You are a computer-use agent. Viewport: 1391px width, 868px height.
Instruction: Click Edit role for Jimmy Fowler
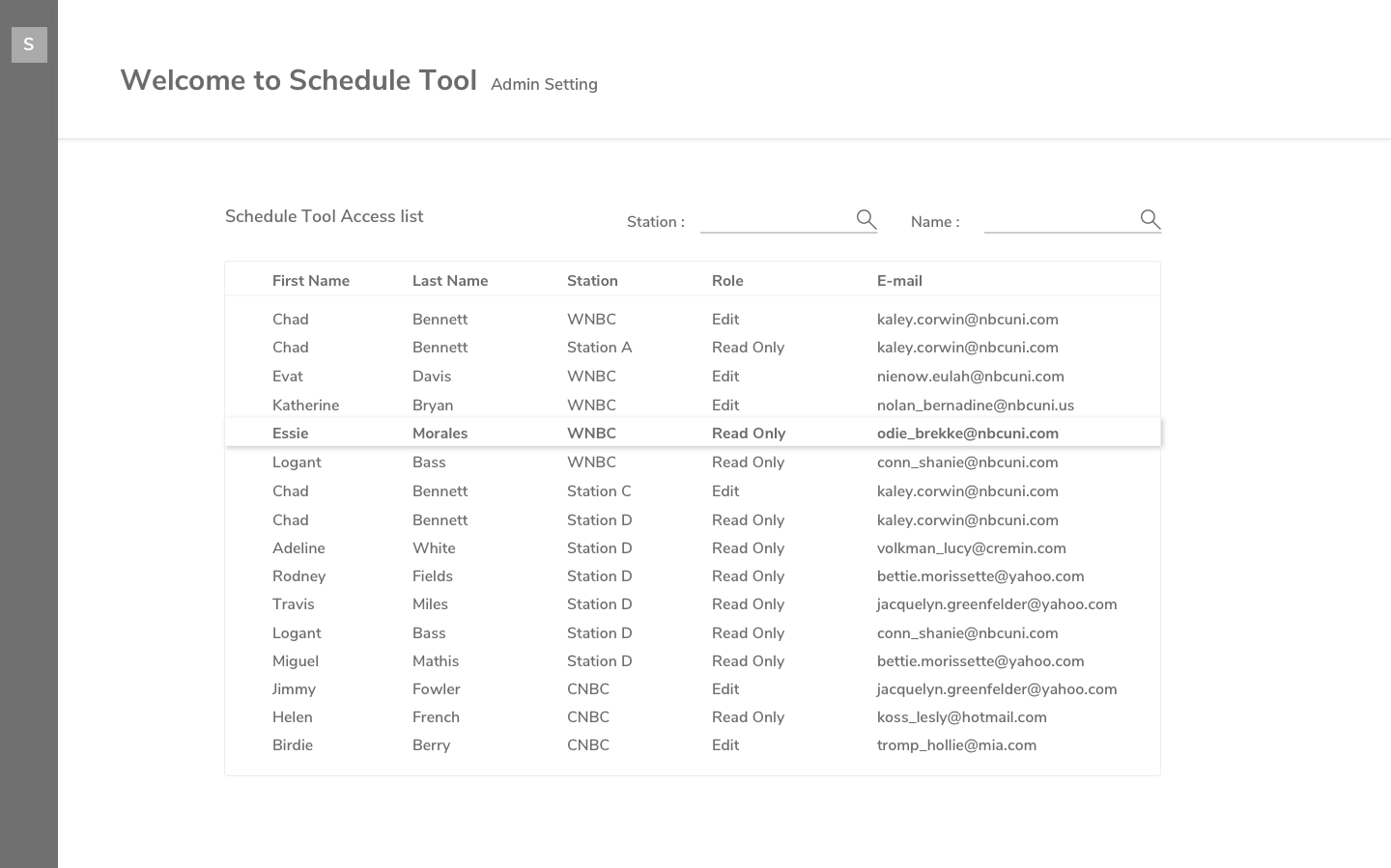click(x=724, y=689)
